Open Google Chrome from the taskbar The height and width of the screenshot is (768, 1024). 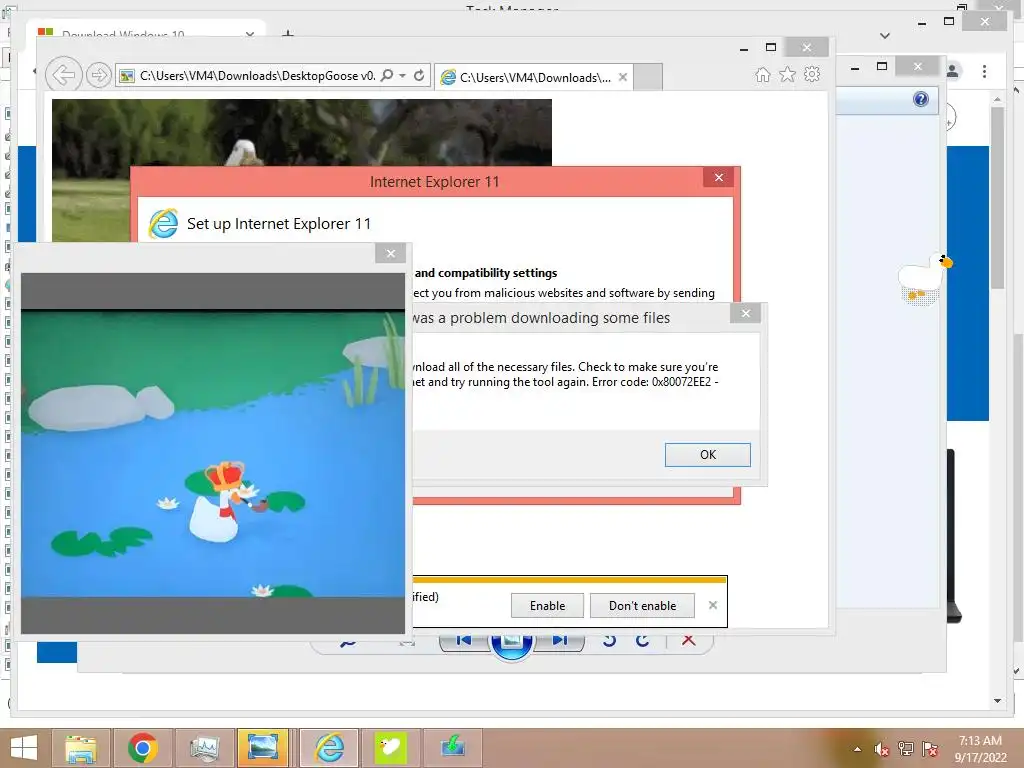142,748
